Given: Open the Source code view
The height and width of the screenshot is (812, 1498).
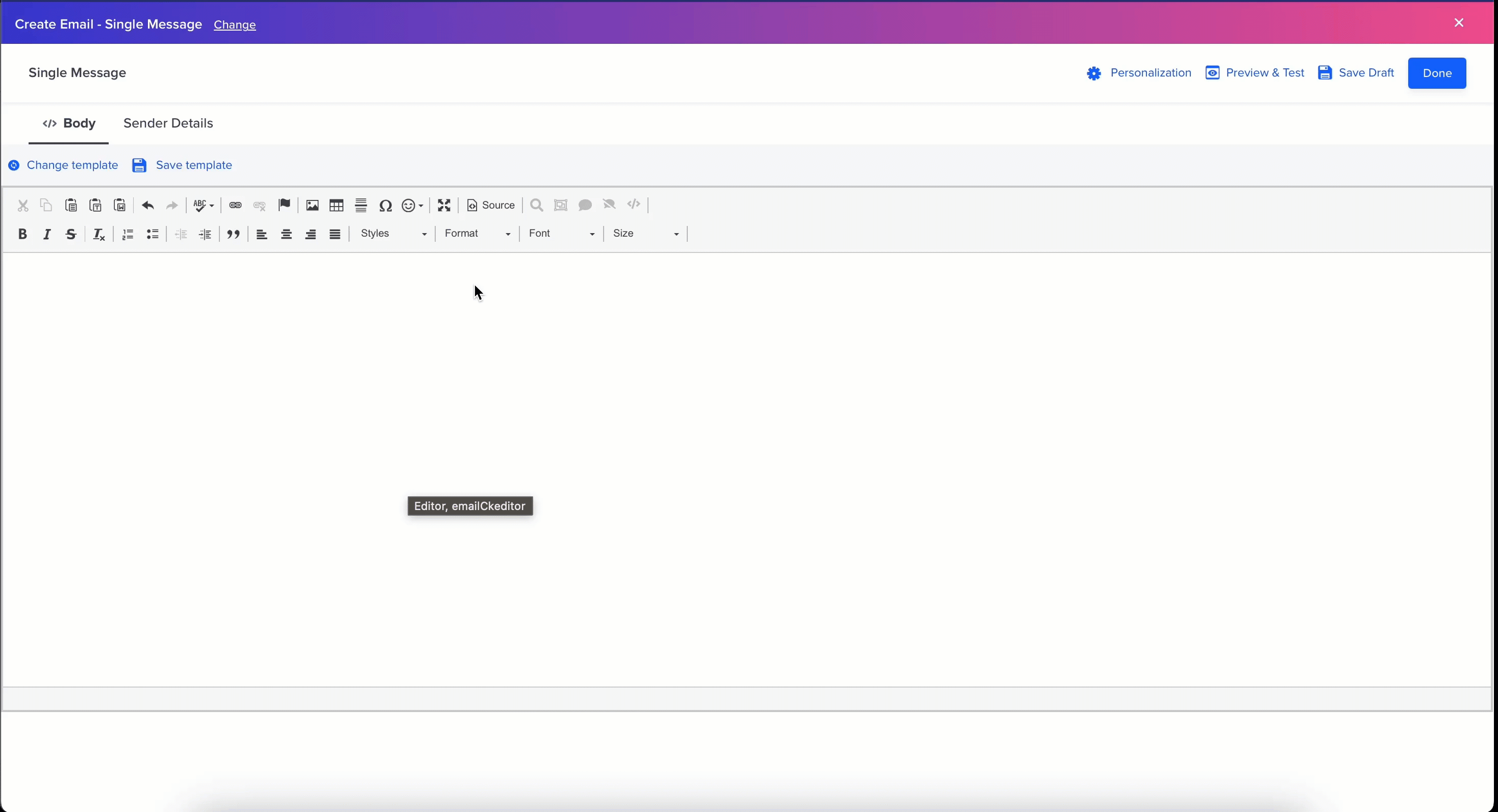Looking at the screenshot, I should point(490,205).
